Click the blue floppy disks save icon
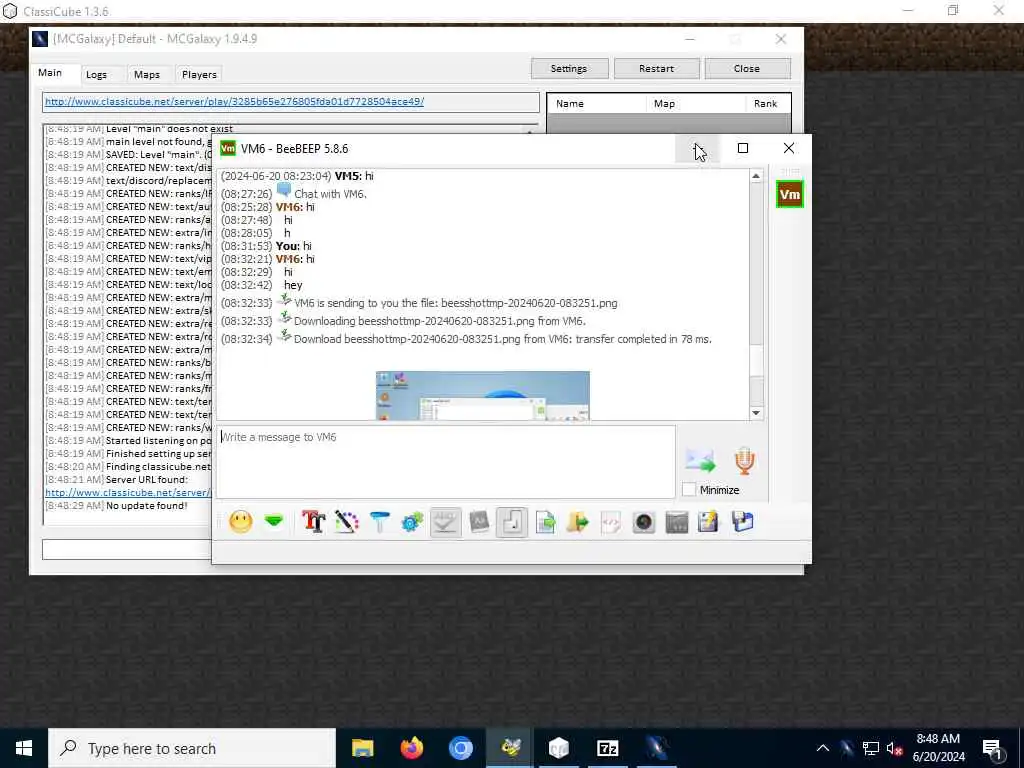The image size is (1024, 768). [x=743, y=522]
